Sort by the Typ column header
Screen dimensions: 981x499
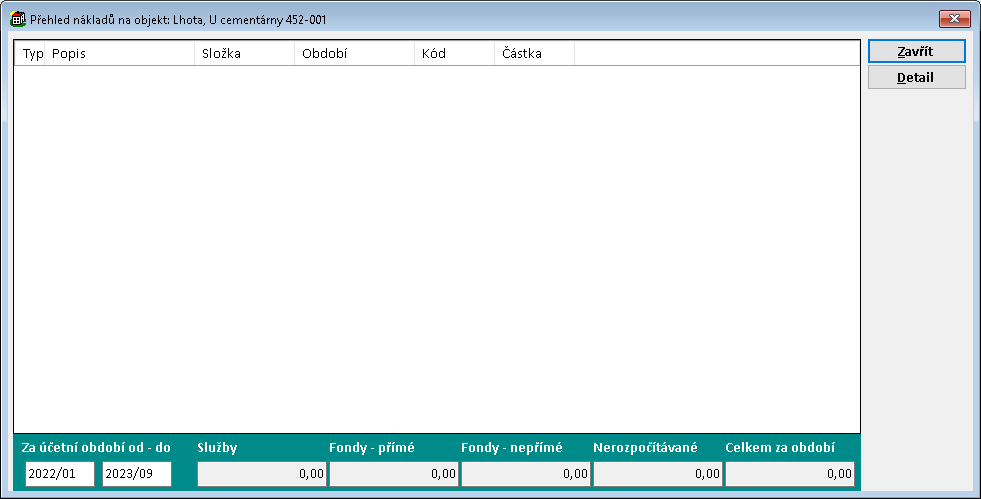point(32,53)
